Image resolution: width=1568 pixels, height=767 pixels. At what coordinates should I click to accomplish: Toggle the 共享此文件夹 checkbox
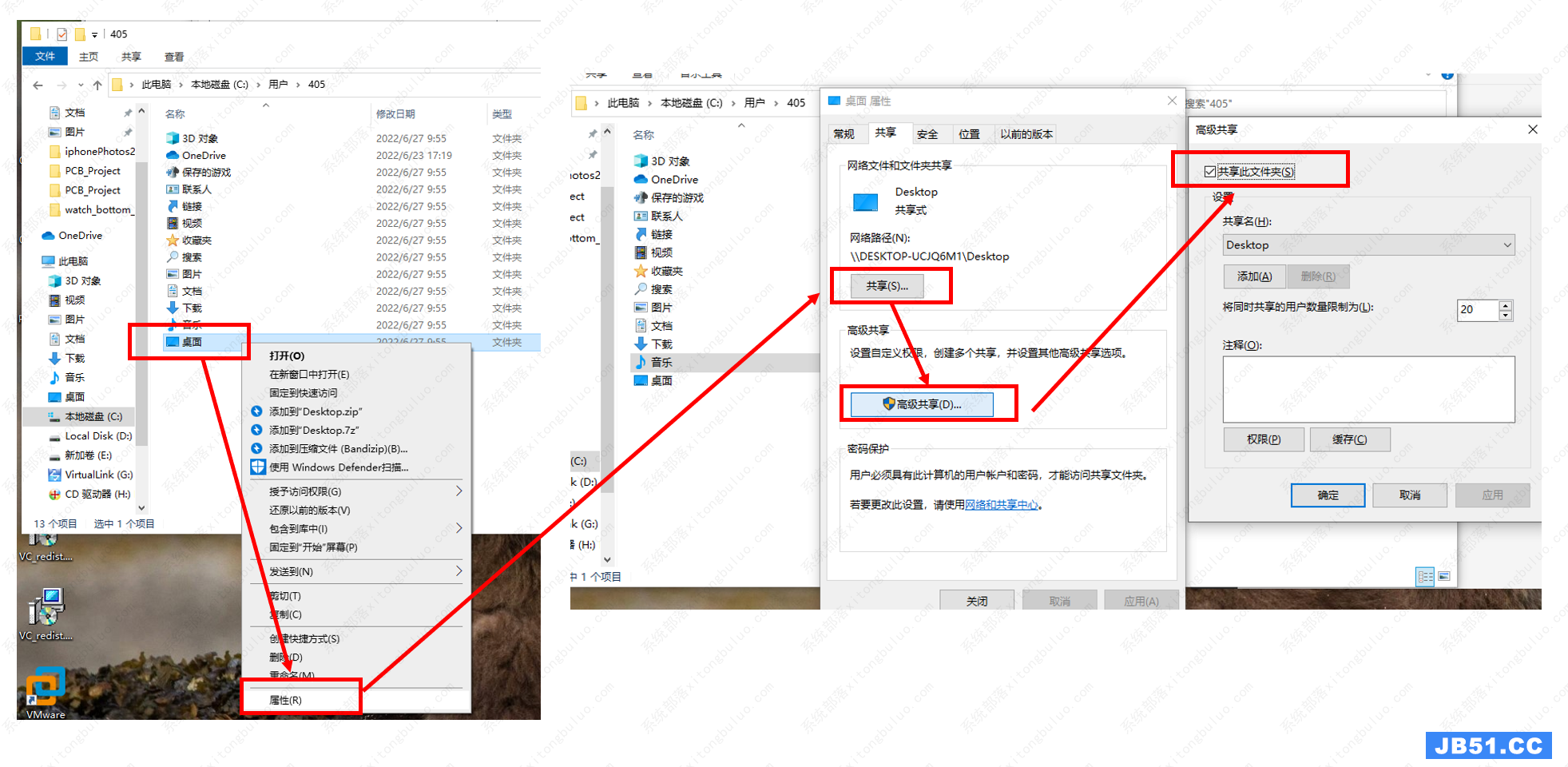tap(1210, 172)
